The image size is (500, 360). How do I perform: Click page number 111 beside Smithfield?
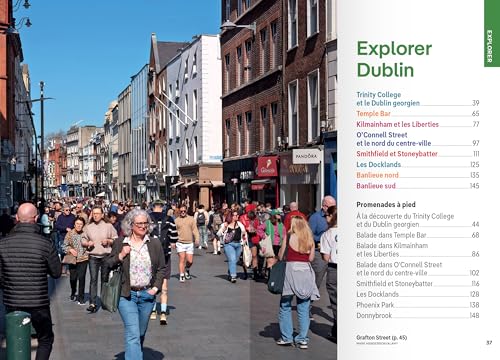tap(476, 154)
